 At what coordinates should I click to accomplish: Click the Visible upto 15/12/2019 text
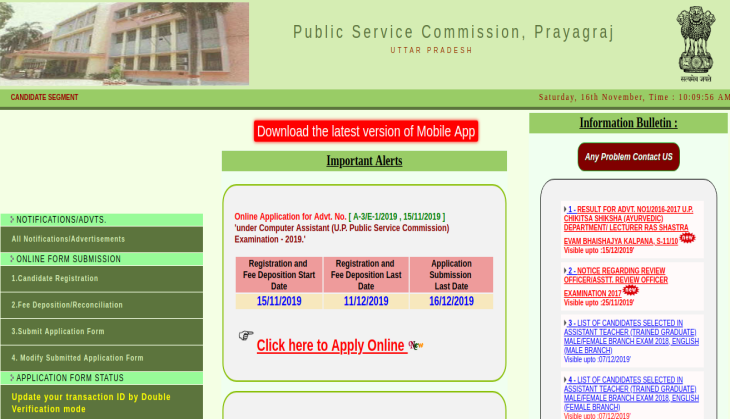point(599,250)
